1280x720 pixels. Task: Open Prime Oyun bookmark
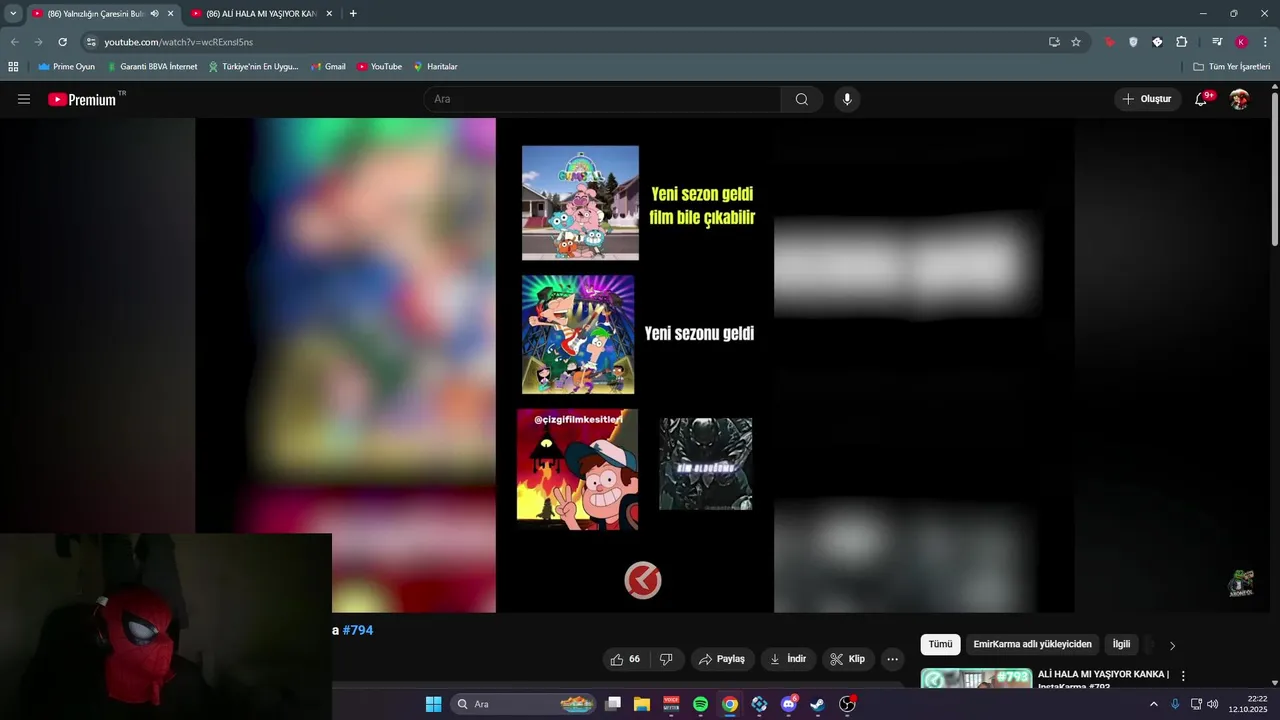(x=67, y=66)
